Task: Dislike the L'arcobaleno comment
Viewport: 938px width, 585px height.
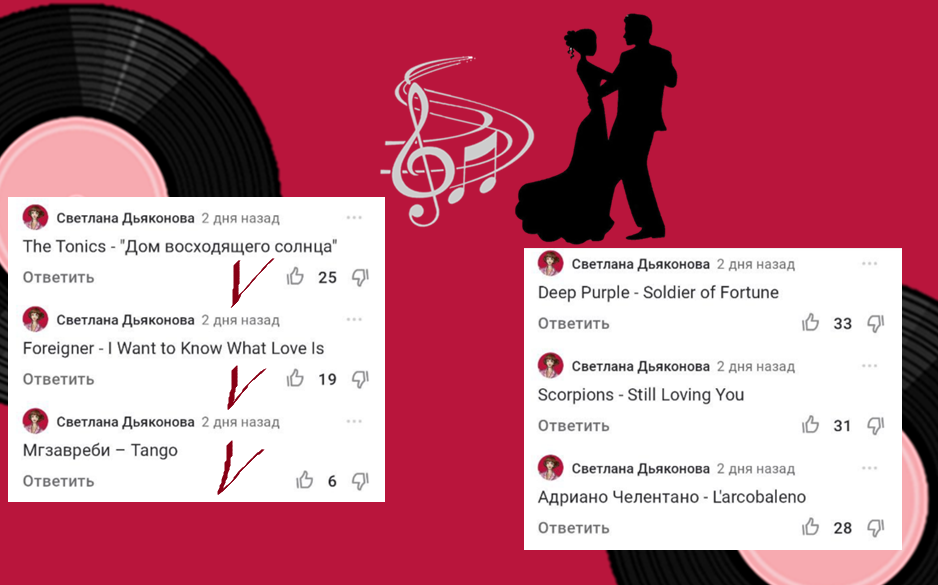Action: pyautogui.click(x=876, y=528)
